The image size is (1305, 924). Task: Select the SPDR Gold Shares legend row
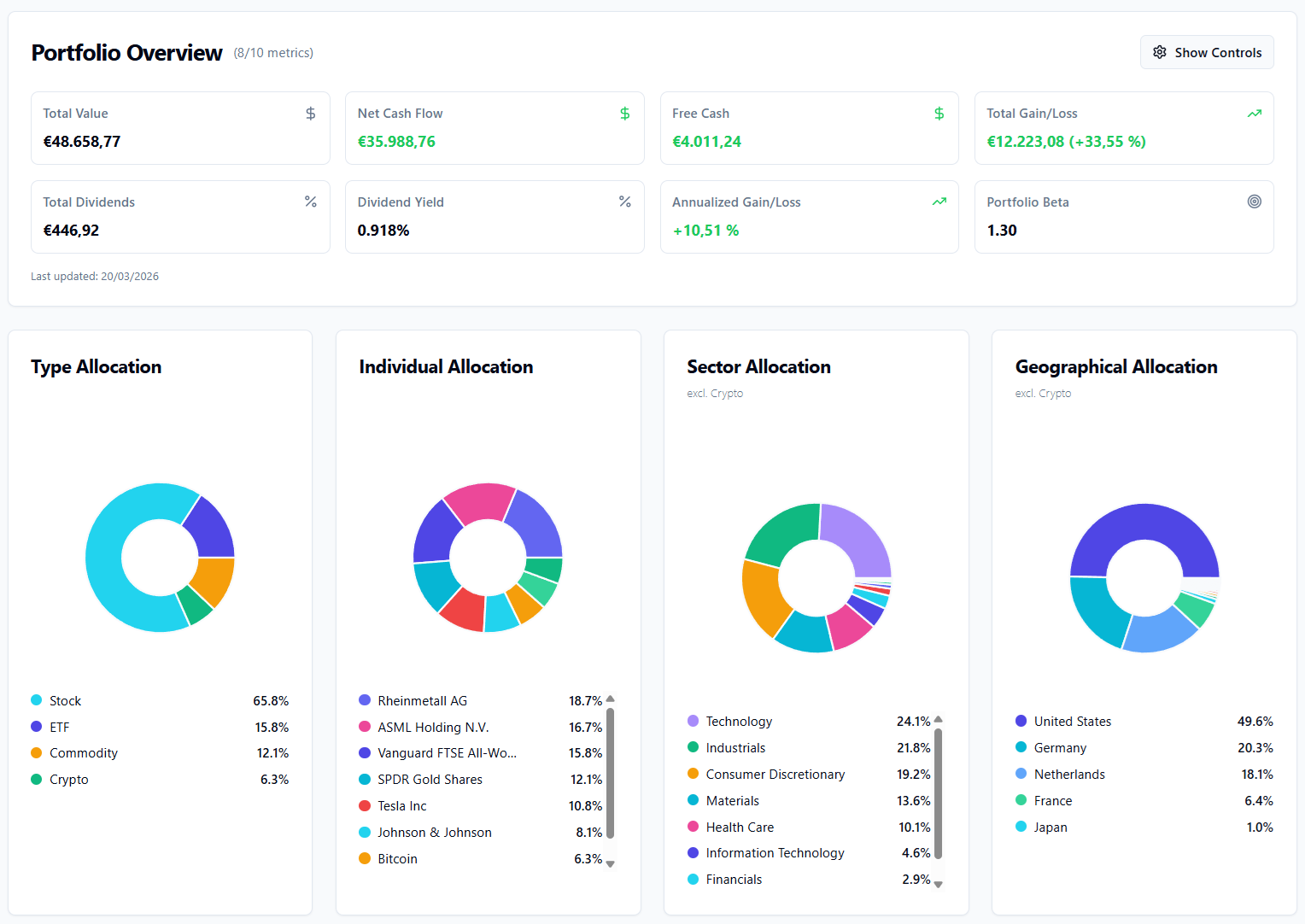point(481,779)
